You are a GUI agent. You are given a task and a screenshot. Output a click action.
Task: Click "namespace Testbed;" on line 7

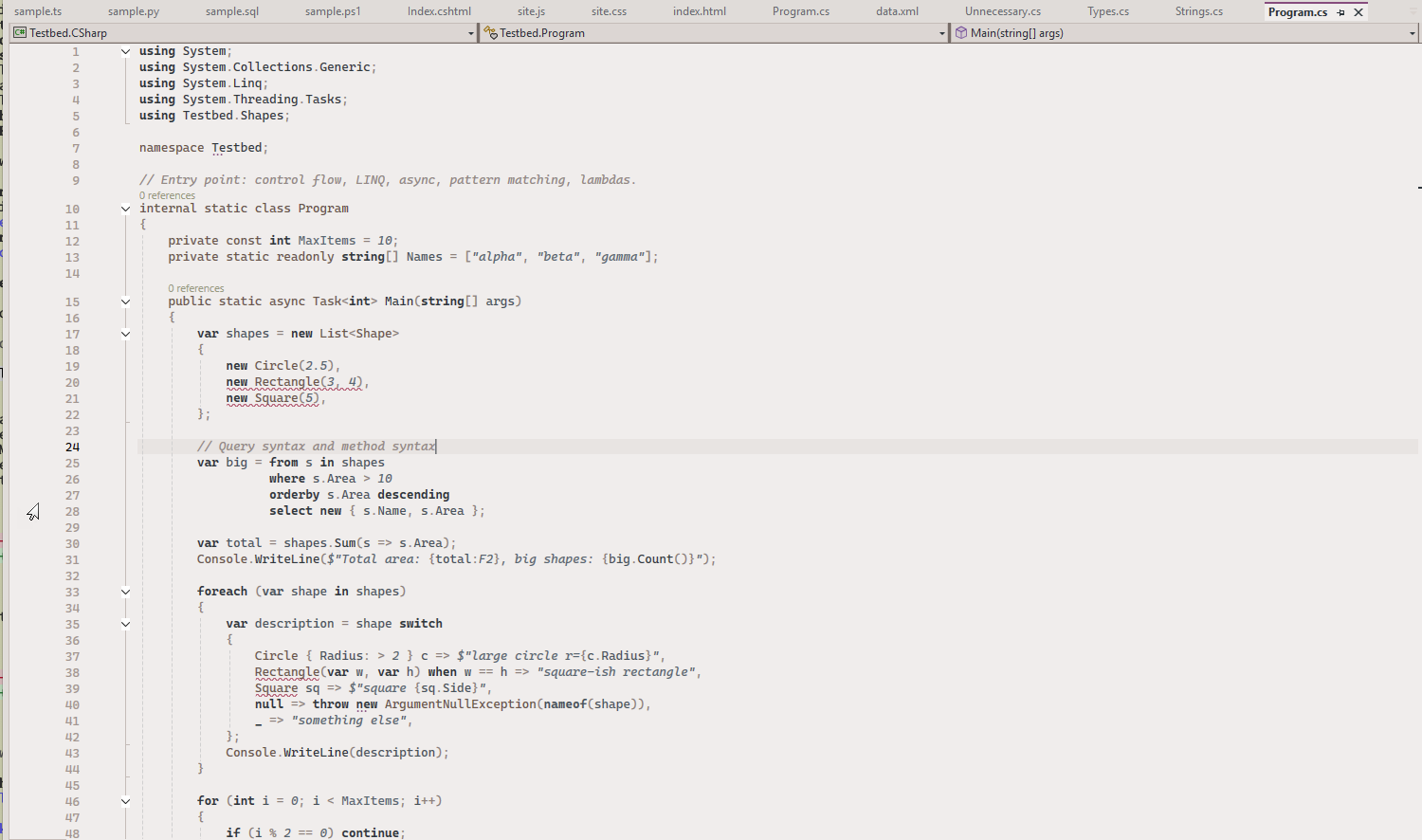(204, 148)
